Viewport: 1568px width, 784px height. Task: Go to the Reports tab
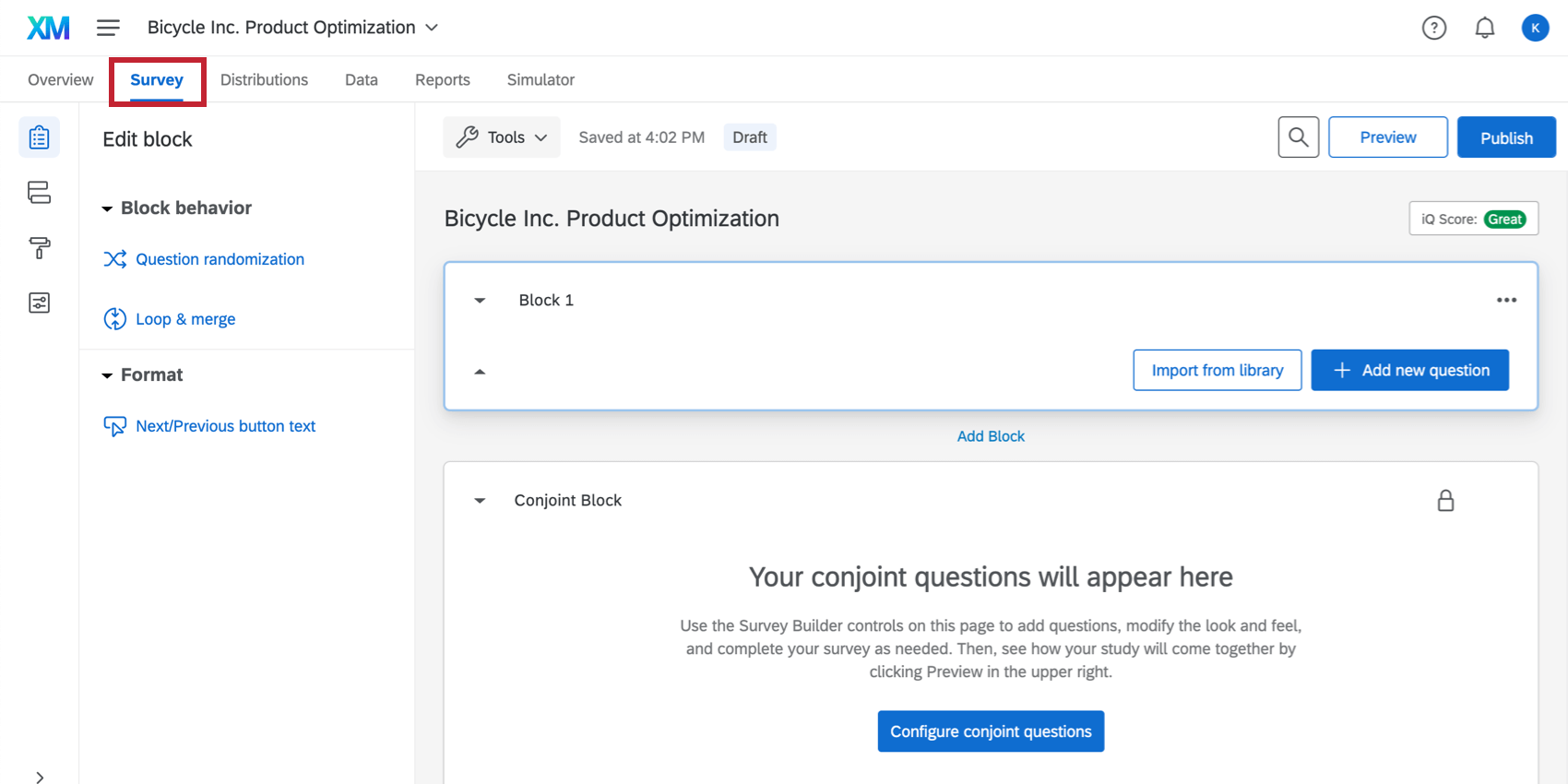[442, 80]
